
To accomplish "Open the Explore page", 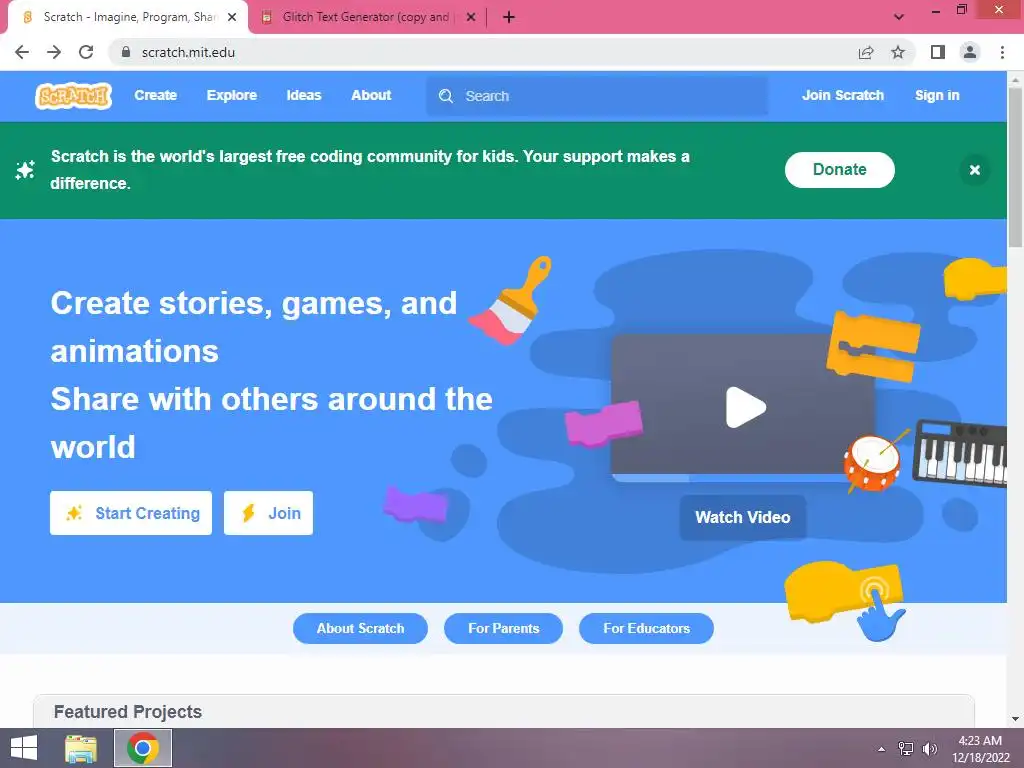I will (232, 95).
